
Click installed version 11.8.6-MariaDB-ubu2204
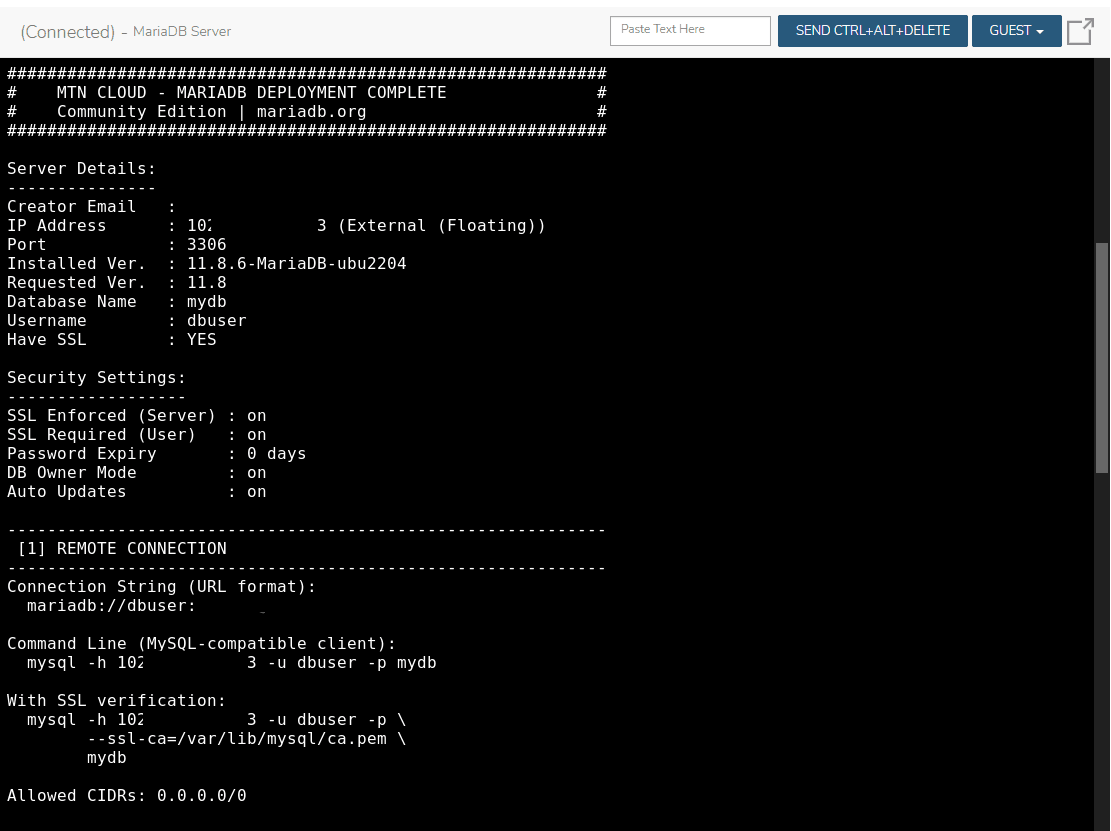pos(296,264)
